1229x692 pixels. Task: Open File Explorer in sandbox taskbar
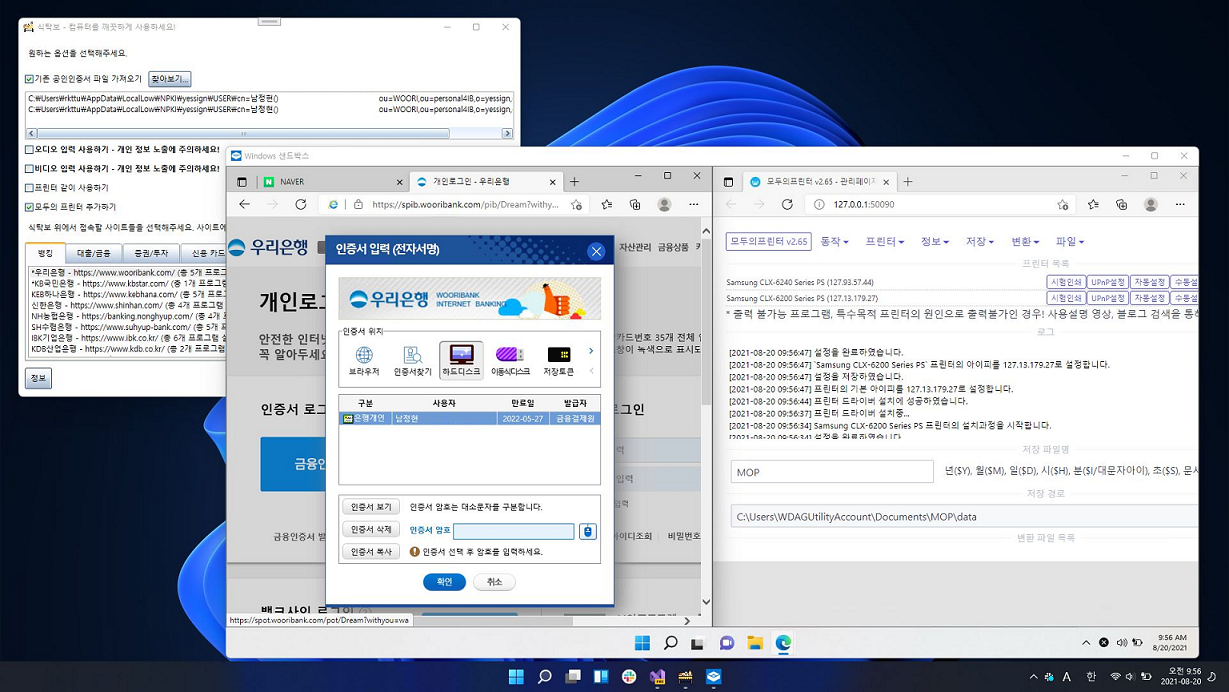[x=755, y=643]
